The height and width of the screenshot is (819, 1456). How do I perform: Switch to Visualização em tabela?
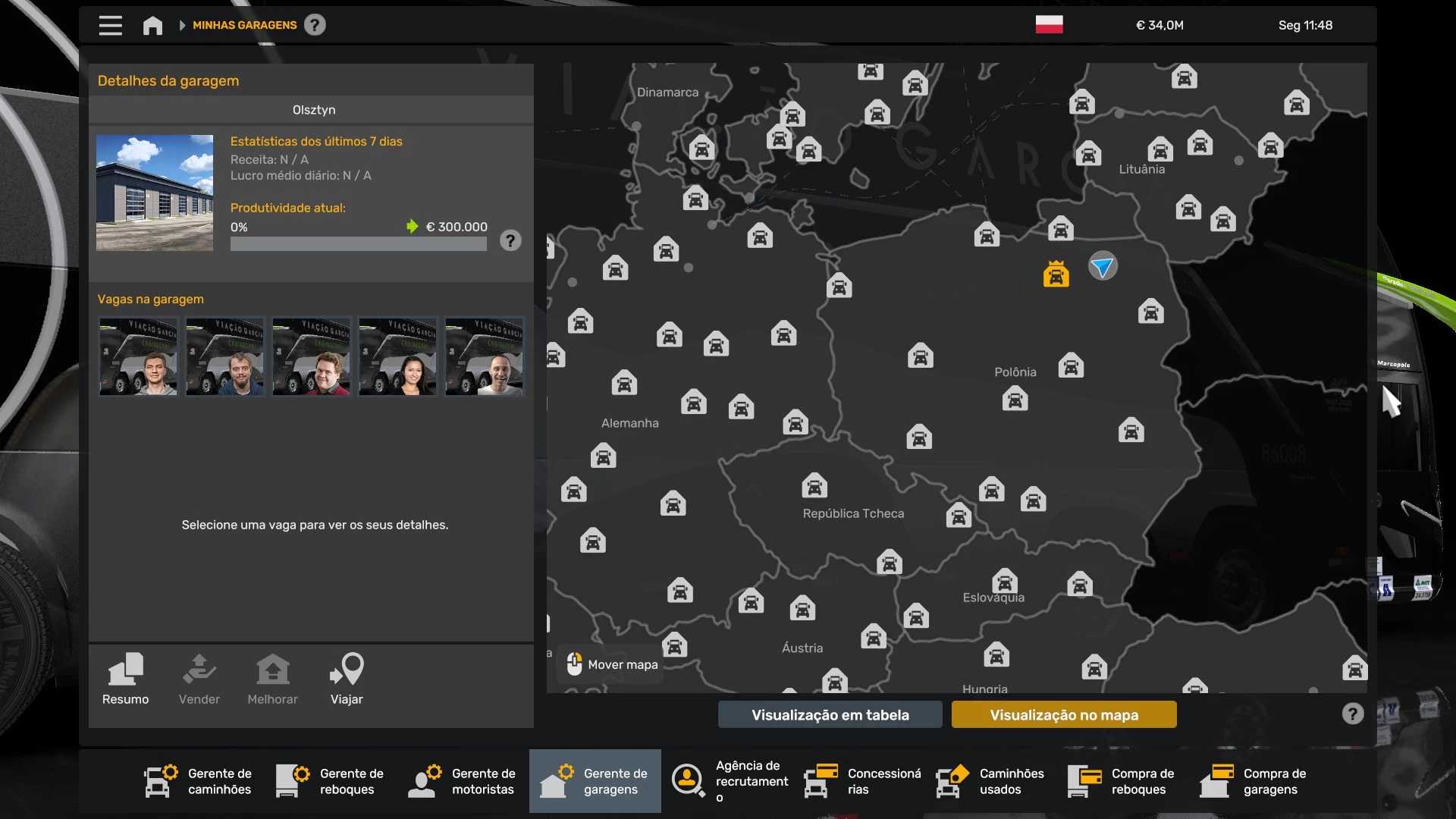(830, 714)
